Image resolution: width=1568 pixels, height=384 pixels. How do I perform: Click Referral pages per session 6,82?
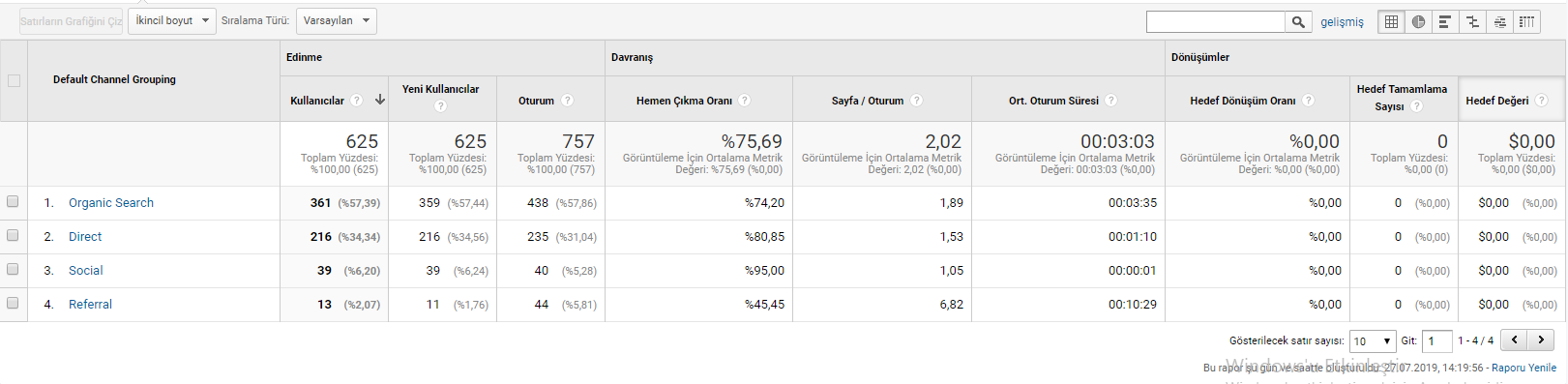[952, 305]
